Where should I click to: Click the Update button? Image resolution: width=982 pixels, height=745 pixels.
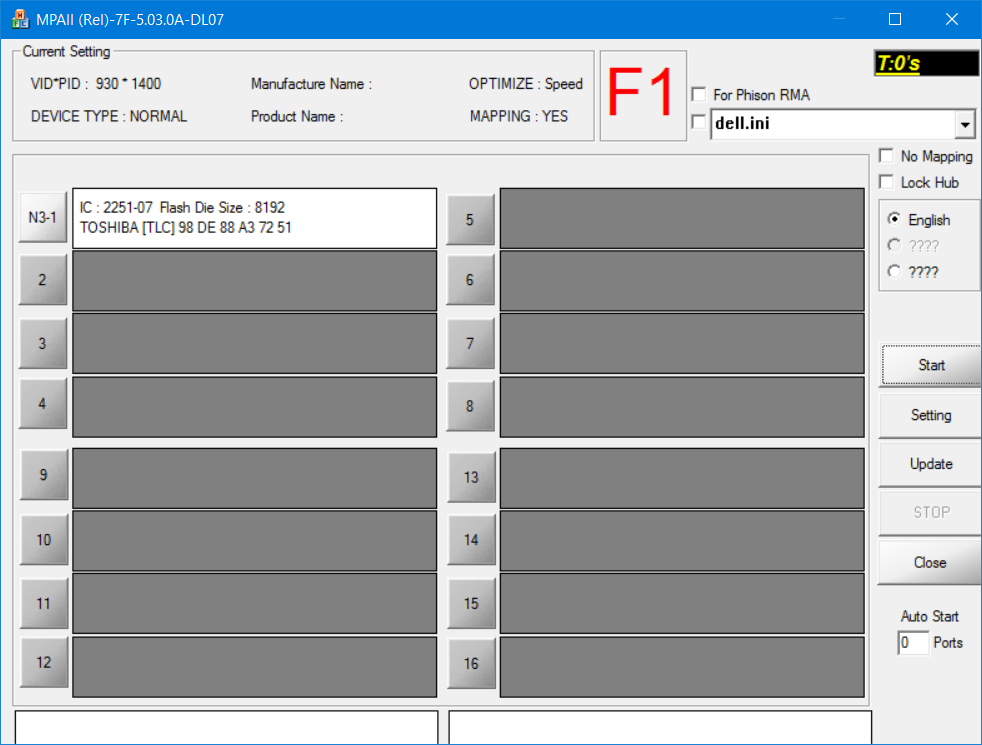pyautogui.click(x=931, y=464)
